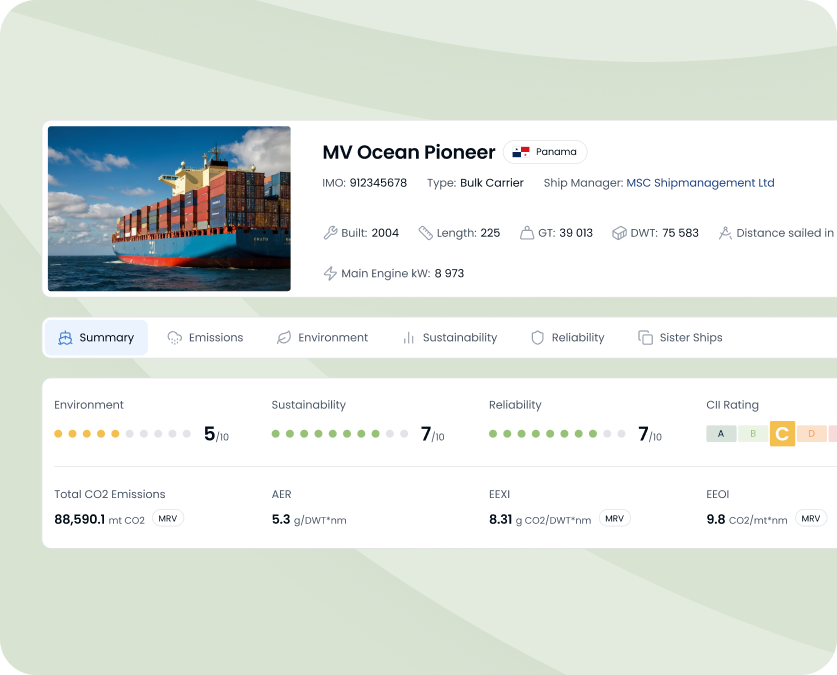Click the MRV badge next to EEXI
Viewport: 837px width, 675px height.
coord(614,519)
